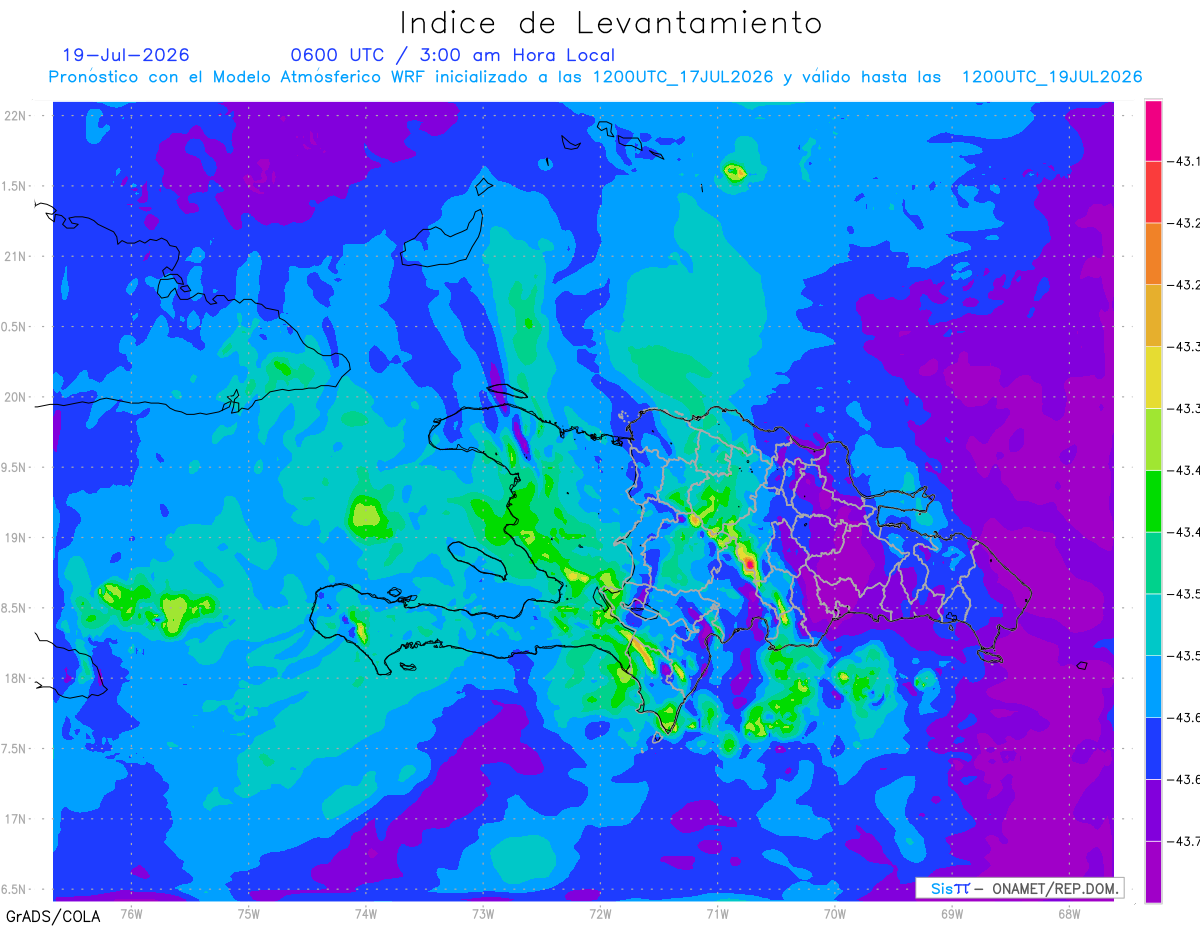Viewport: 1200px width, 927px height.
Task: Click the '0.5N' latitude tick label
Action: click(x=15, y=327)
